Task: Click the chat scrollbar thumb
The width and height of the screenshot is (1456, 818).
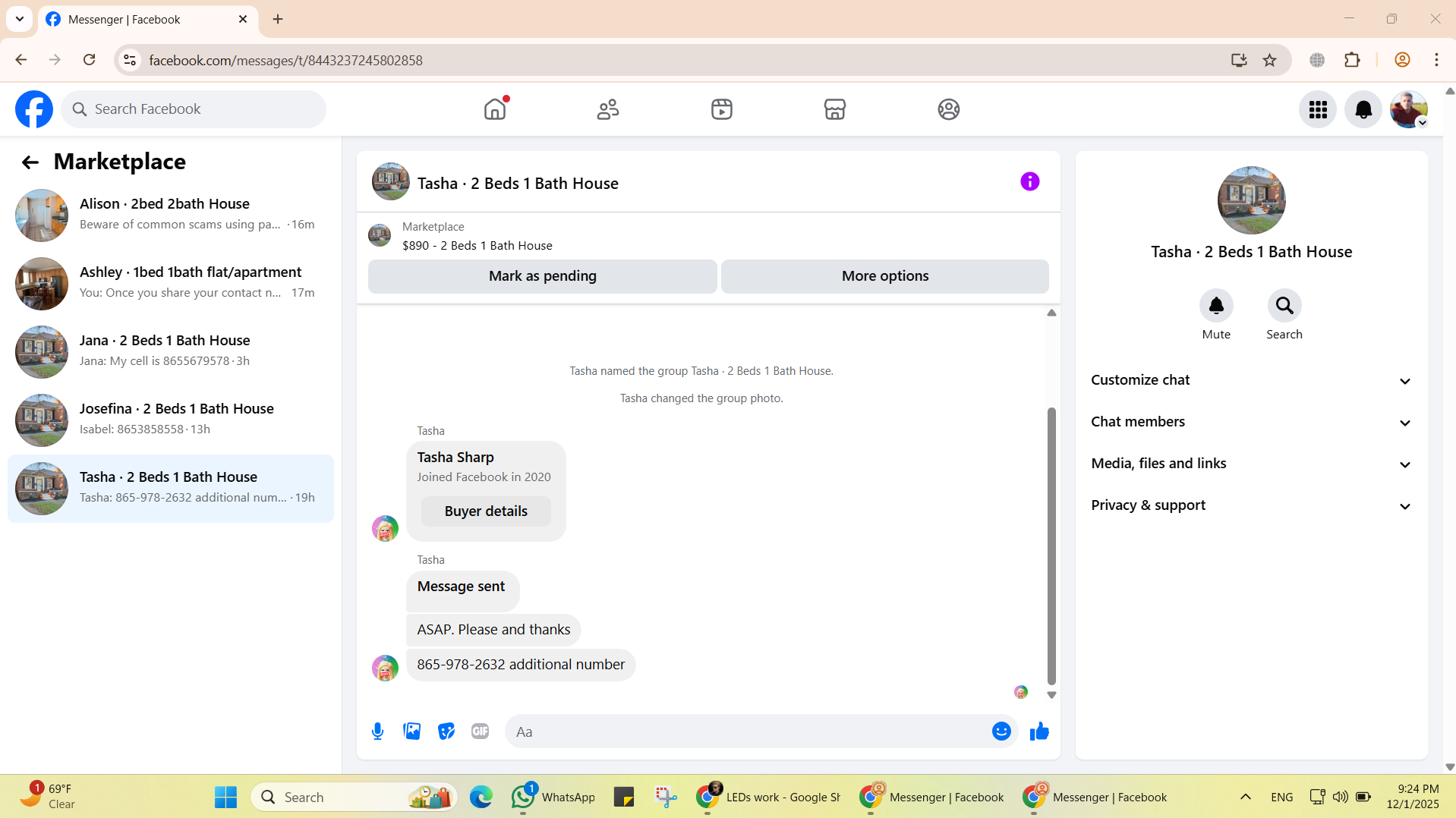Action: point(1051,546)
